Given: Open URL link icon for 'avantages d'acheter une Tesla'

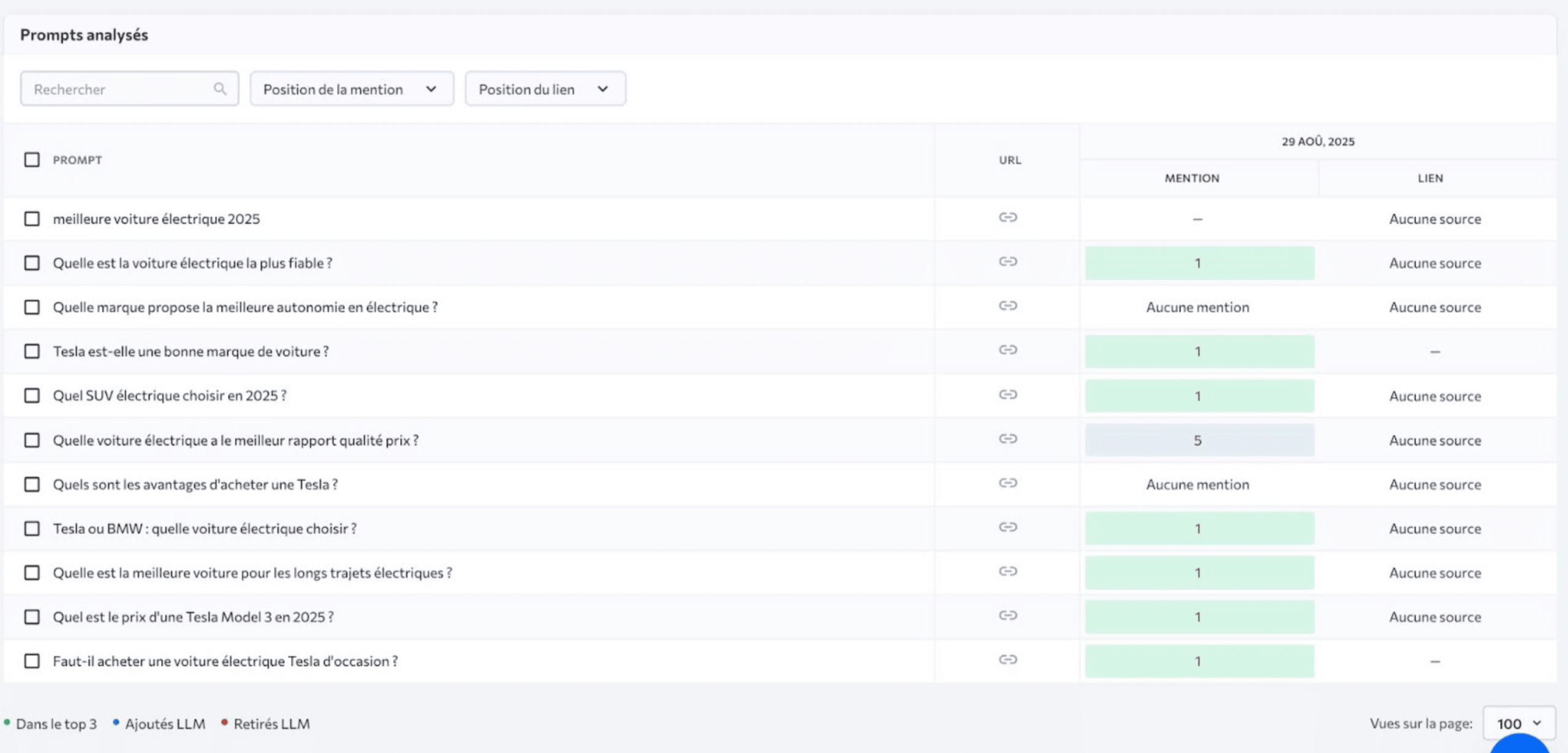Looking at the screenshot, I should (x=1008, y=483).
